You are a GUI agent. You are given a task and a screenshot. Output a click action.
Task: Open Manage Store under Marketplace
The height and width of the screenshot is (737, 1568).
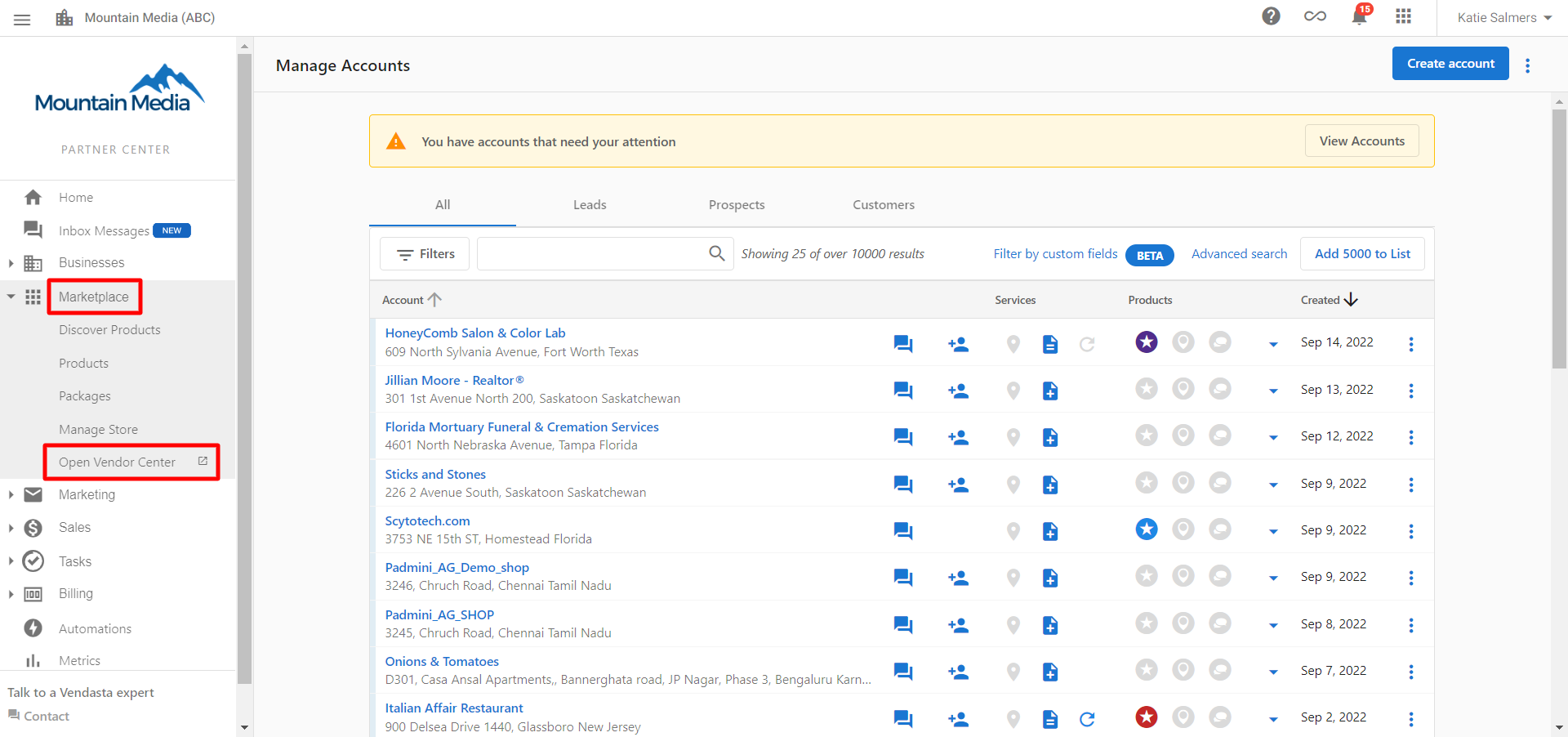click(98, 430)
